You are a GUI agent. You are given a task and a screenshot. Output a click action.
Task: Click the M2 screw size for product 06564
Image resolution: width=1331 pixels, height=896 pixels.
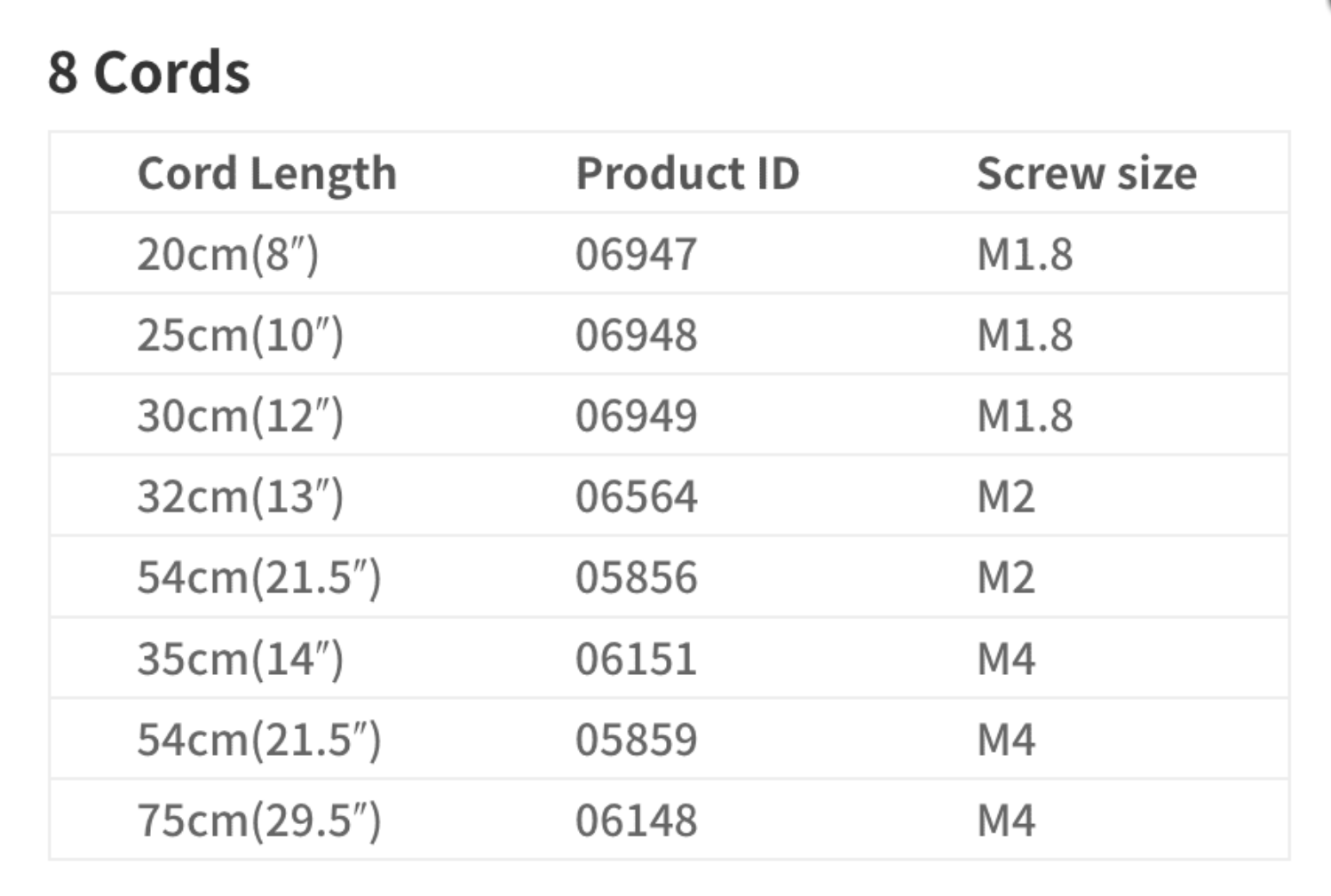click(1005, 497)
